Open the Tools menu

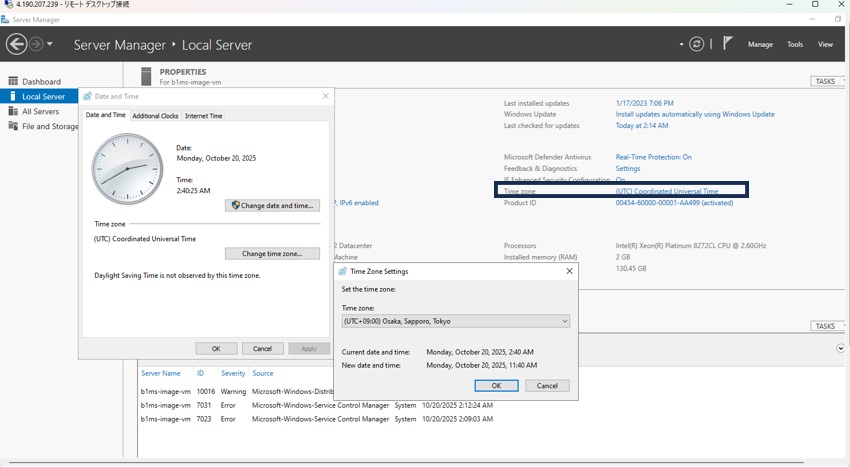795,44
